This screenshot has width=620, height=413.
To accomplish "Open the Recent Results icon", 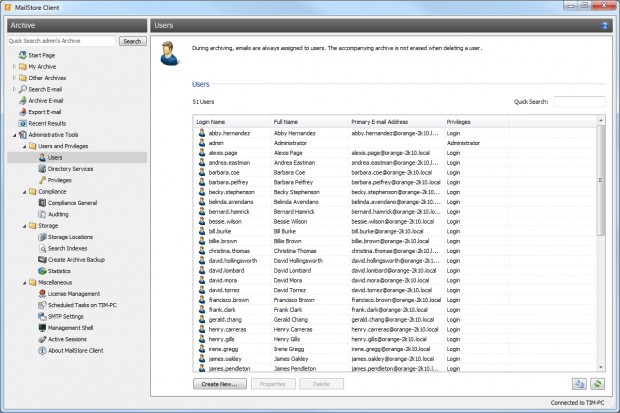I will click(x=23, y=123).
